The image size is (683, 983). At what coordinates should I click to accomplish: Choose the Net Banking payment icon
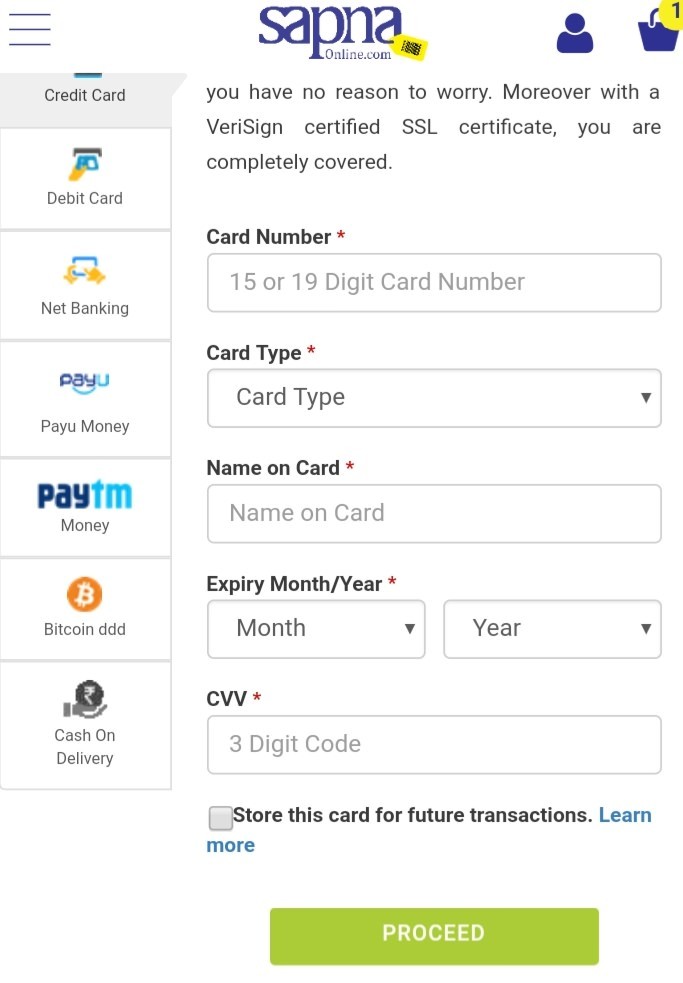pos(85,271)
